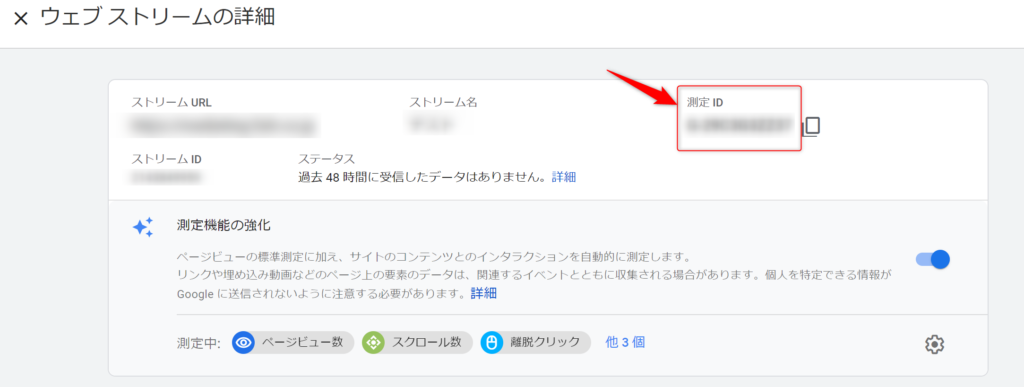This screenshot has width=1024, height=387.
Task: Click the 測定機能の強化 heading
Action: tap(223, 226)
